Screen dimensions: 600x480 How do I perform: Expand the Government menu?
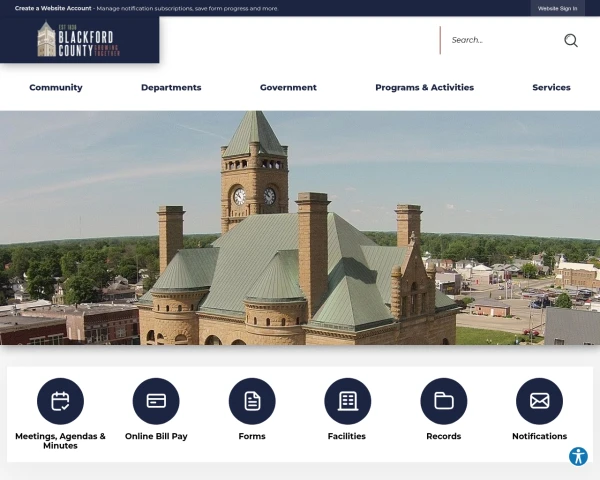pos(288,87)
